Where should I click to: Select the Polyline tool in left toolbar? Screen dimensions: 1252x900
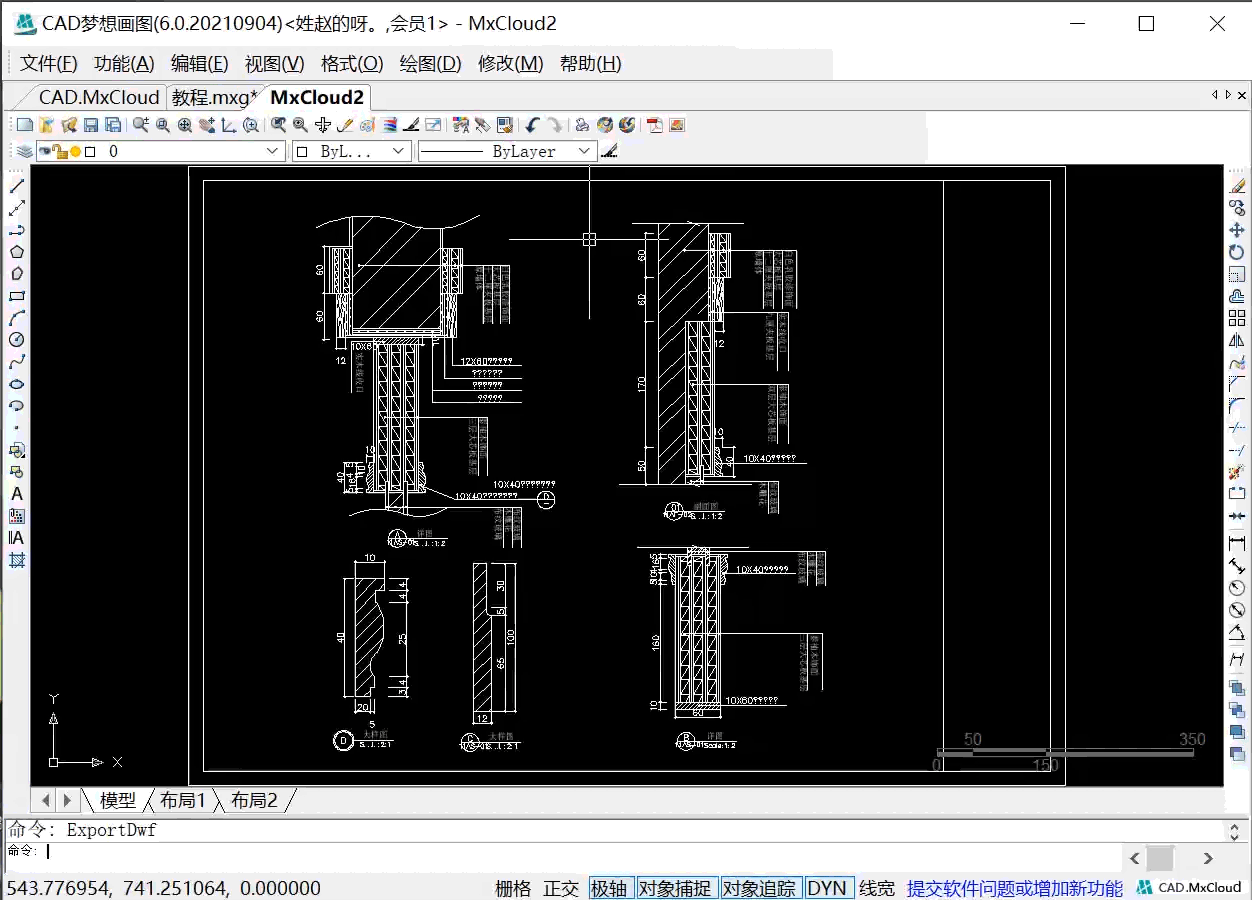pos(17,230)
